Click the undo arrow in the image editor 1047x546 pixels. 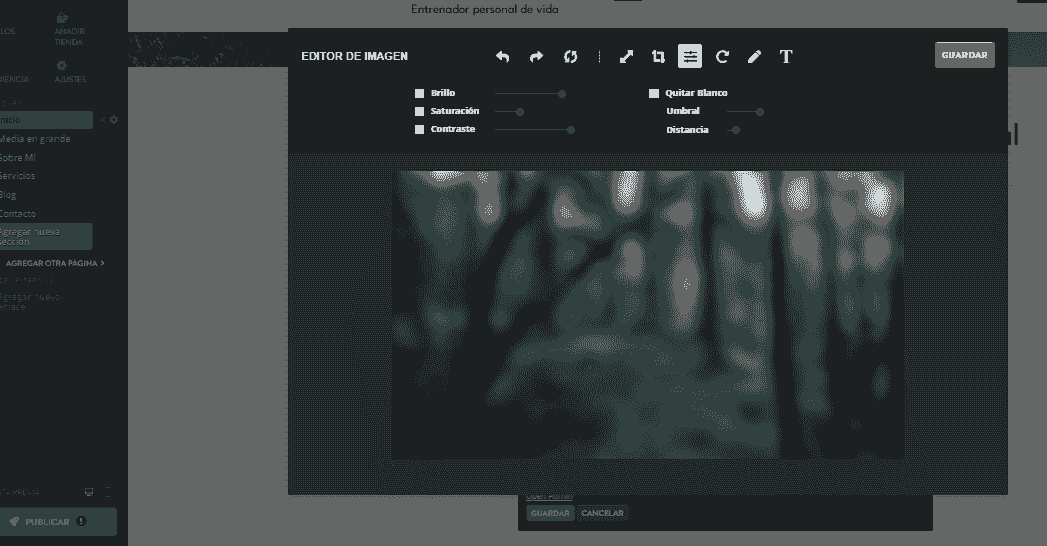click(503, 57)
